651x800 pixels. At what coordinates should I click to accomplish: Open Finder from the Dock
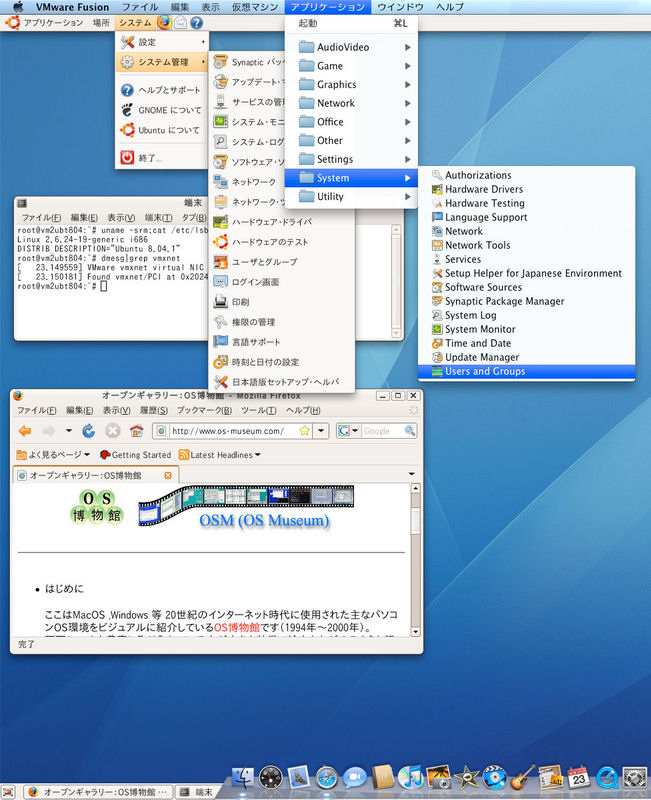(243, 778)
